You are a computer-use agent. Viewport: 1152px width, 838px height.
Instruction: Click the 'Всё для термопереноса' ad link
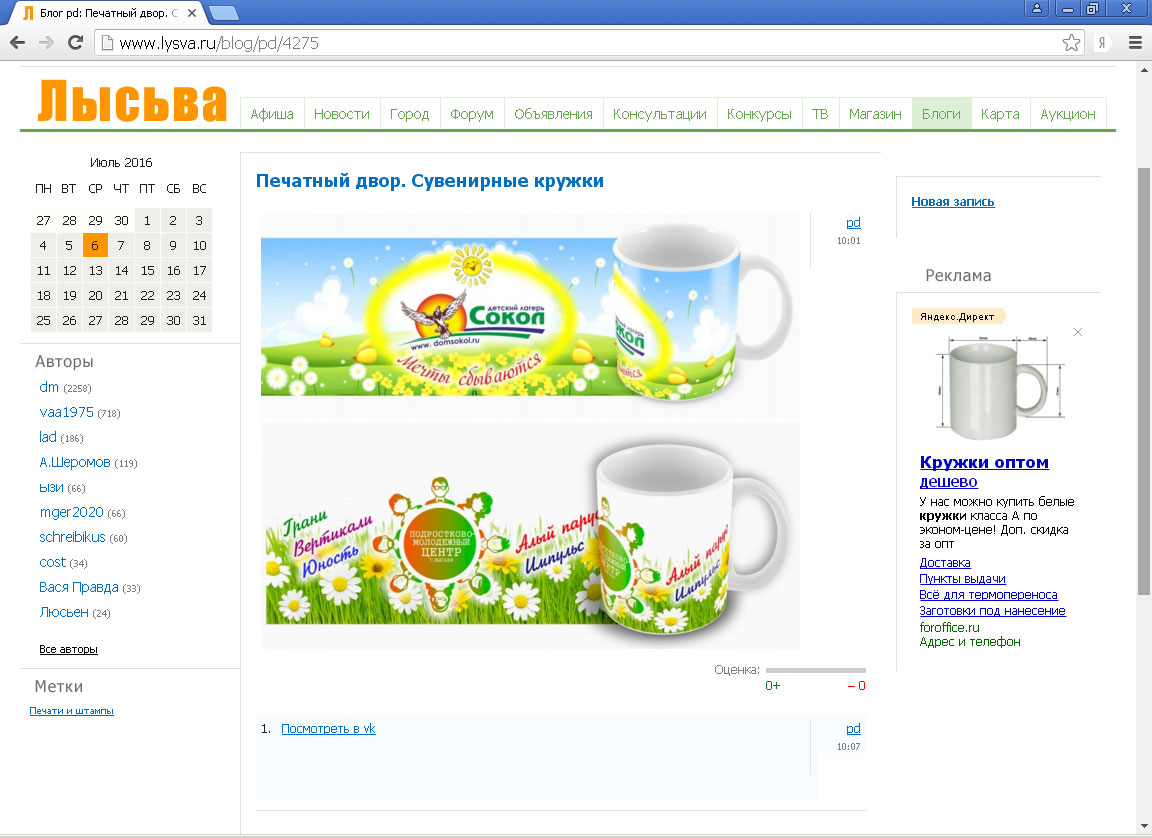click(x=988, y=595)
